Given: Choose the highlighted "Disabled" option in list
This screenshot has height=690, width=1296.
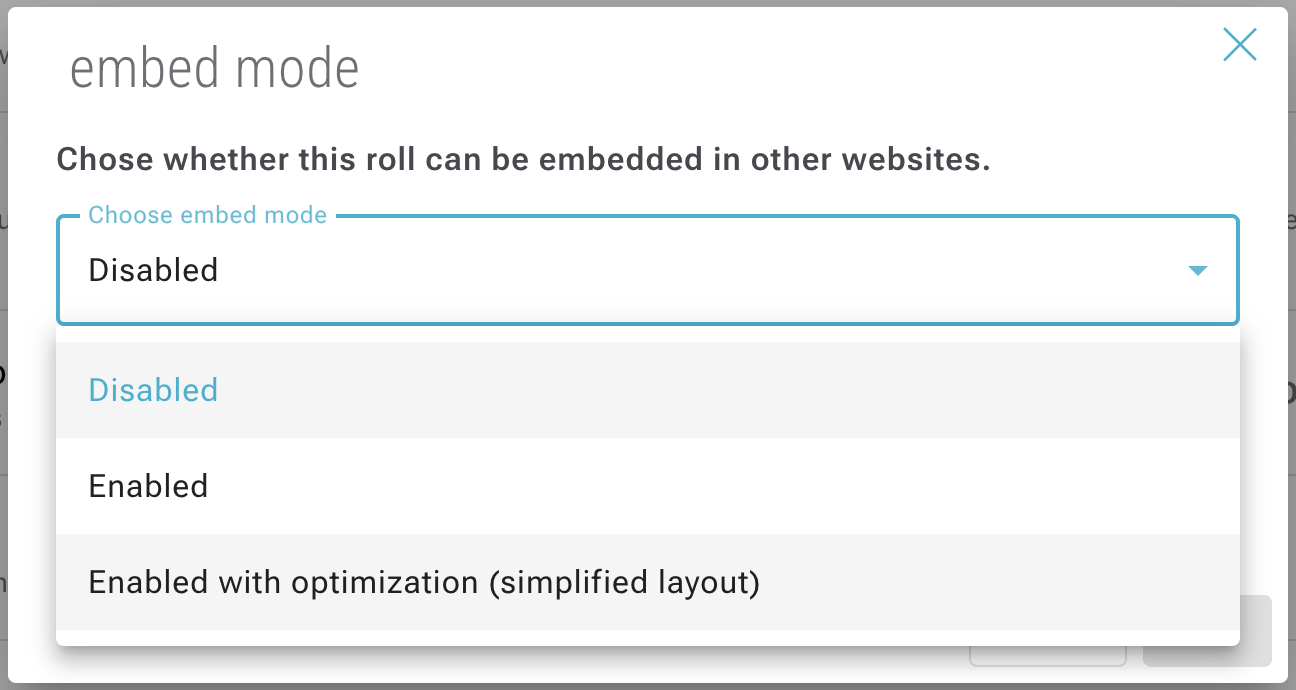Looking at the screenshot, I should pyautogui.click(x=153, y=390).
